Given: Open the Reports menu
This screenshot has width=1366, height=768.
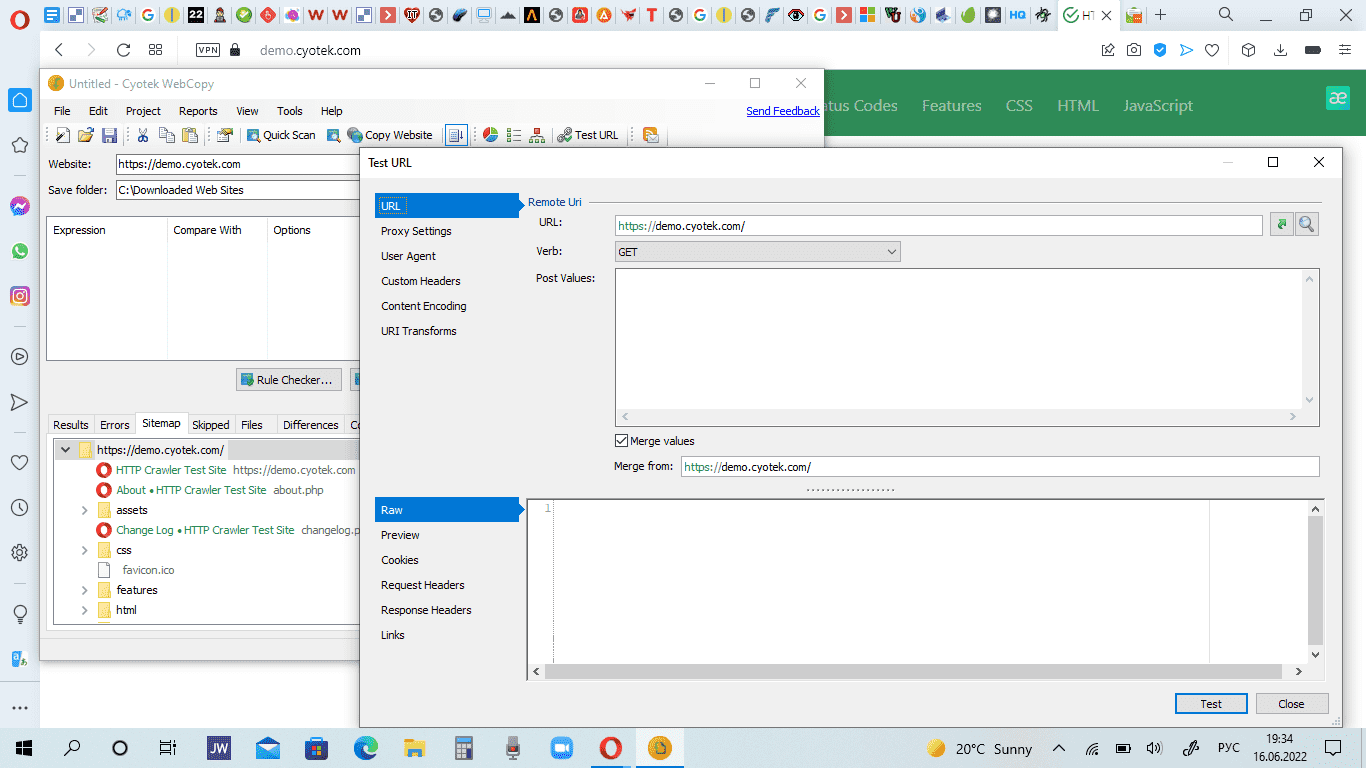Looking at the screenshot, I should point(198,111).
